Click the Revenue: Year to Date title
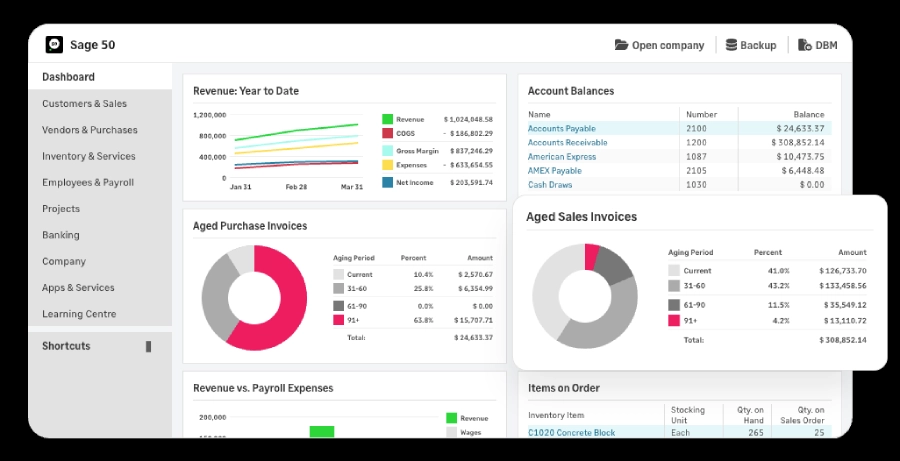 pyautogui.click(x=246, y=91)
